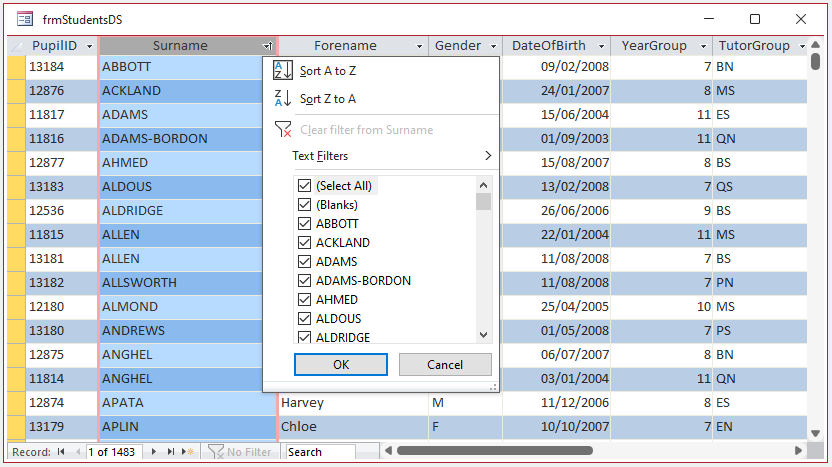
Task: Uncheck ACKLAND in filter list
Action: (304, 243)
